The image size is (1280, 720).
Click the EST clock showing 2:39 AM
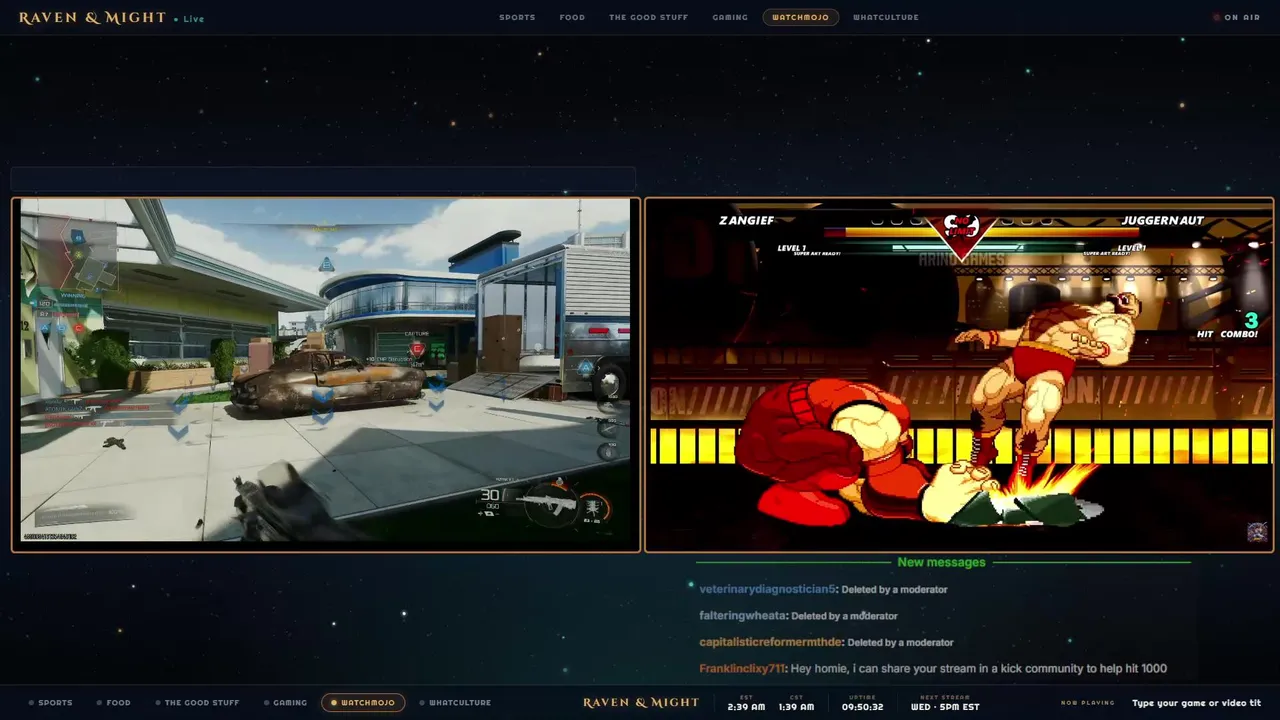[746, 703]
